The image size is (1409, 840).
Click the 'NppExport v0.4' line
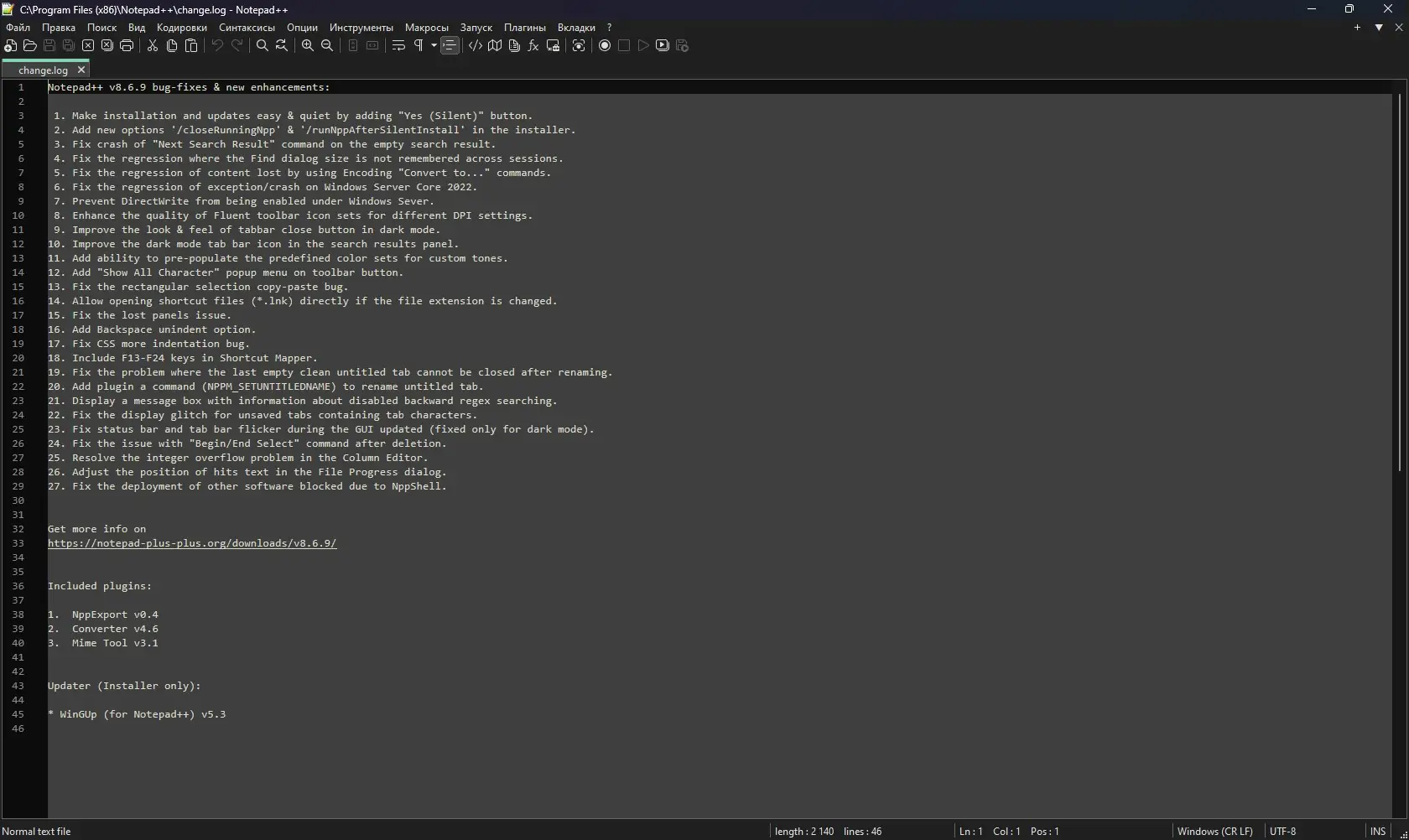pyautogui.click(x=103, y=614)
